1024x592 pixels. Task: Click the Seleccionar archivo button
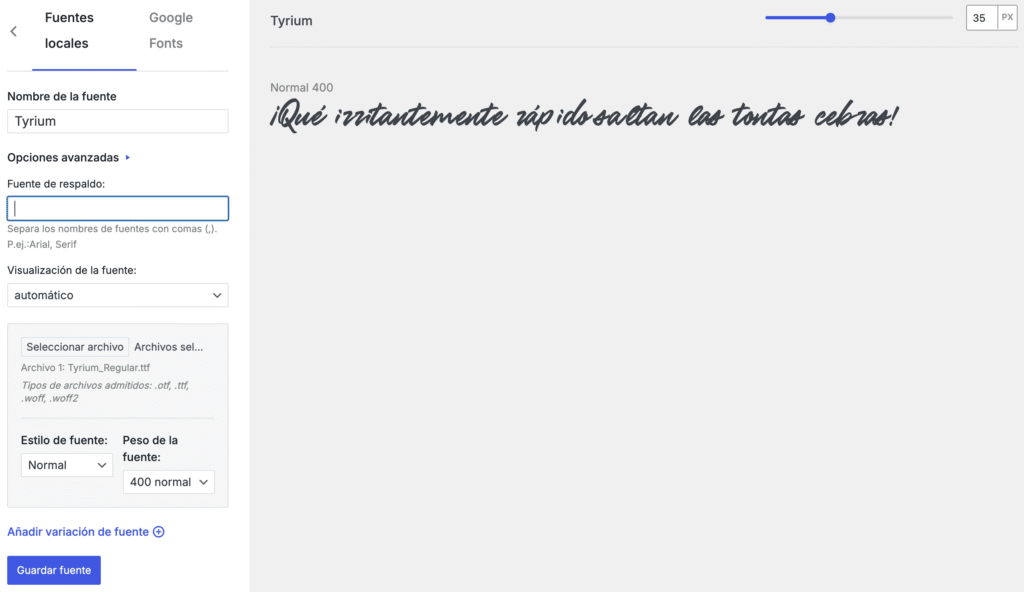[x=72, y=346]
